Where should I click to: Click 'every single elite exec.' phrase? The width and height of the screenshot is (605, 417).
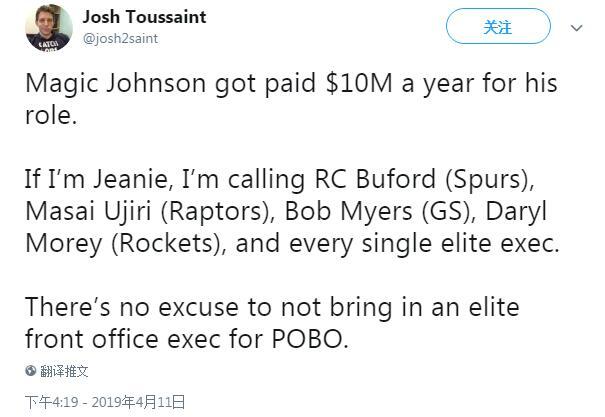[424, 244]
